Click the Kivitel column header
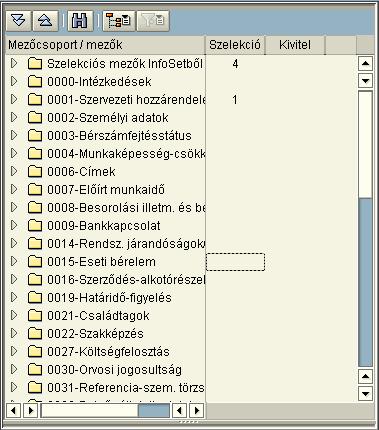Viewport: 379px width, 430px height. (x=295, y=45)
